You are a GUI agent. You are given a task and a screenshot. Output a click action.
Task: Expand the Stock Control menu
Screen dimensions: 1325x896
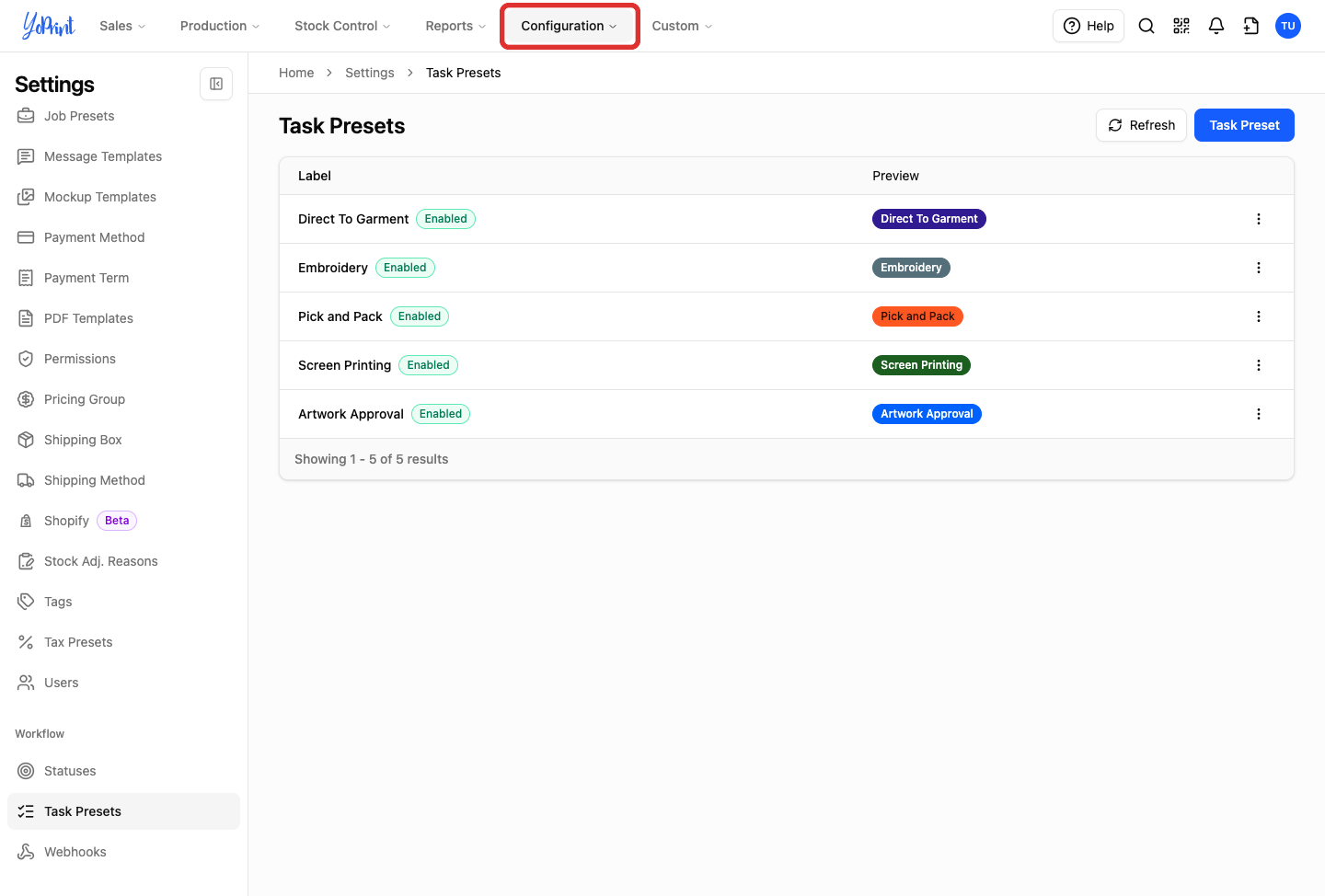[342, 26]
